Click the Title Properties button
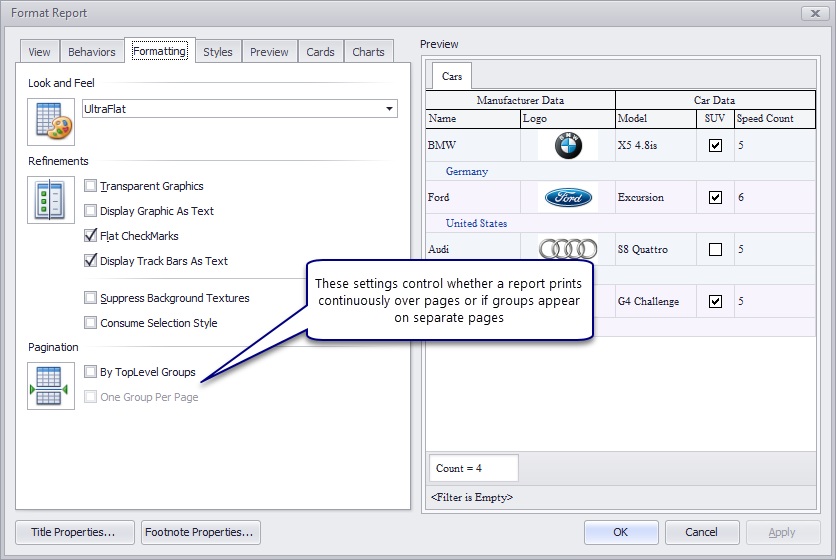This screenshot has height=560, width=836. tap(75, 532)
